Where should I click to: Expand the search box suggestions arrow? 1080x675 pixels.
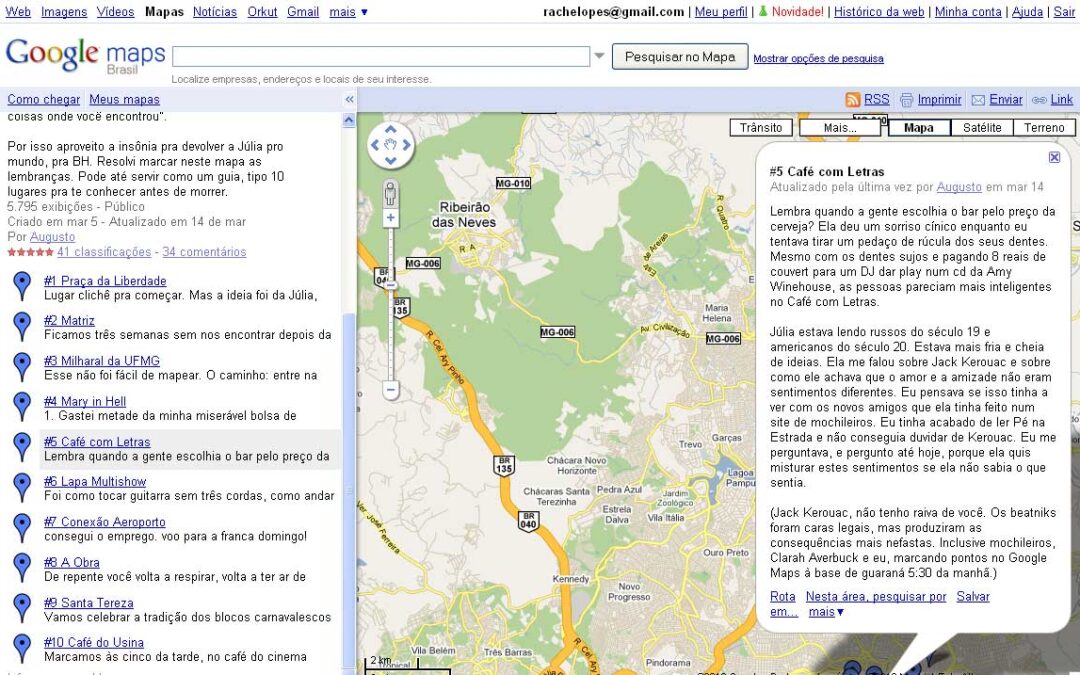tap(599, 56)
